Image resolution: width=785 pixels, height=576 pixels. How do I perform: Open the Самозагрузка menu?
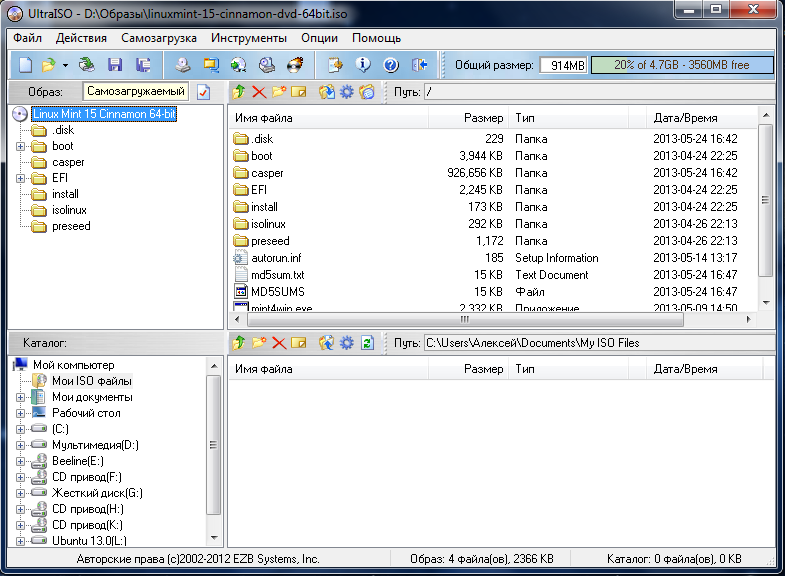pos(159,38)
